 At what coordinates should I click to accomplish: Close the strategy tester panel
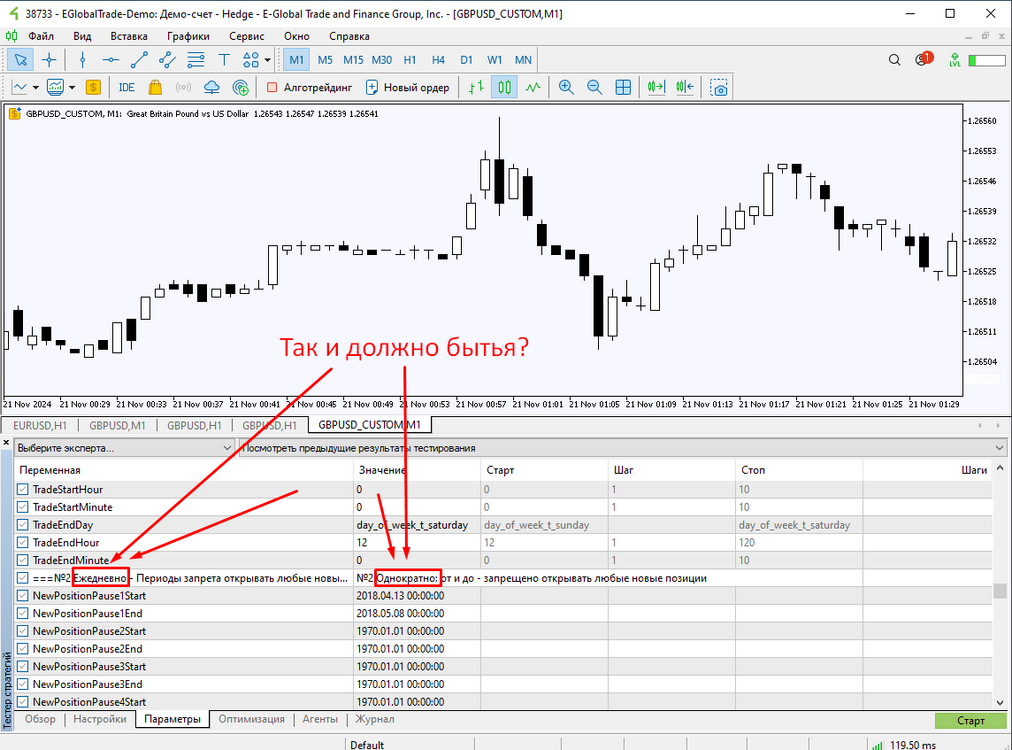pyautogui.click(x=6, y=443)
